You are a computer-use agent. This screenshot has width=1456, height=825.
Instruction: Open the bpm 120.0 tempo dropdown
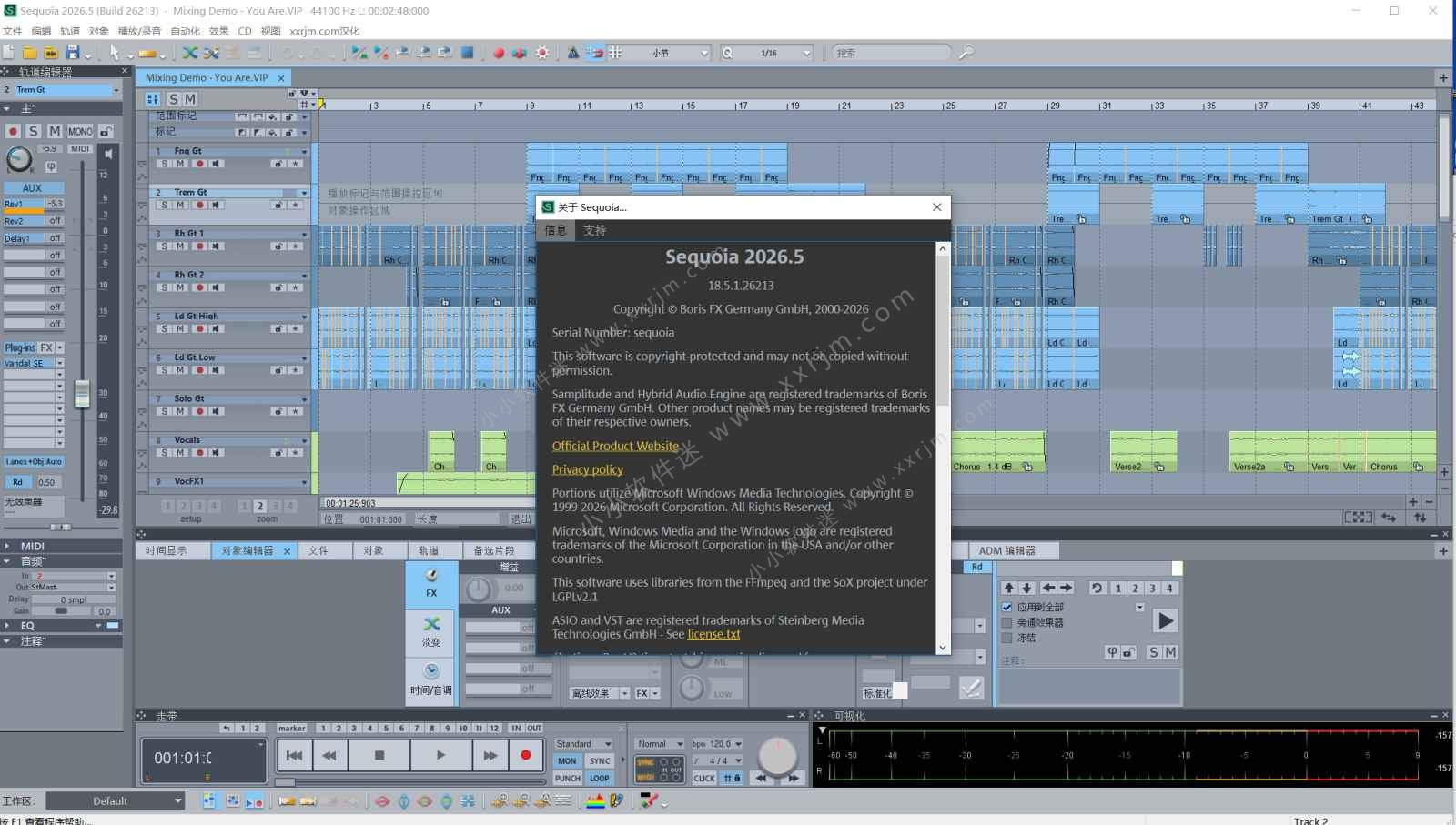tap(718, 744)
